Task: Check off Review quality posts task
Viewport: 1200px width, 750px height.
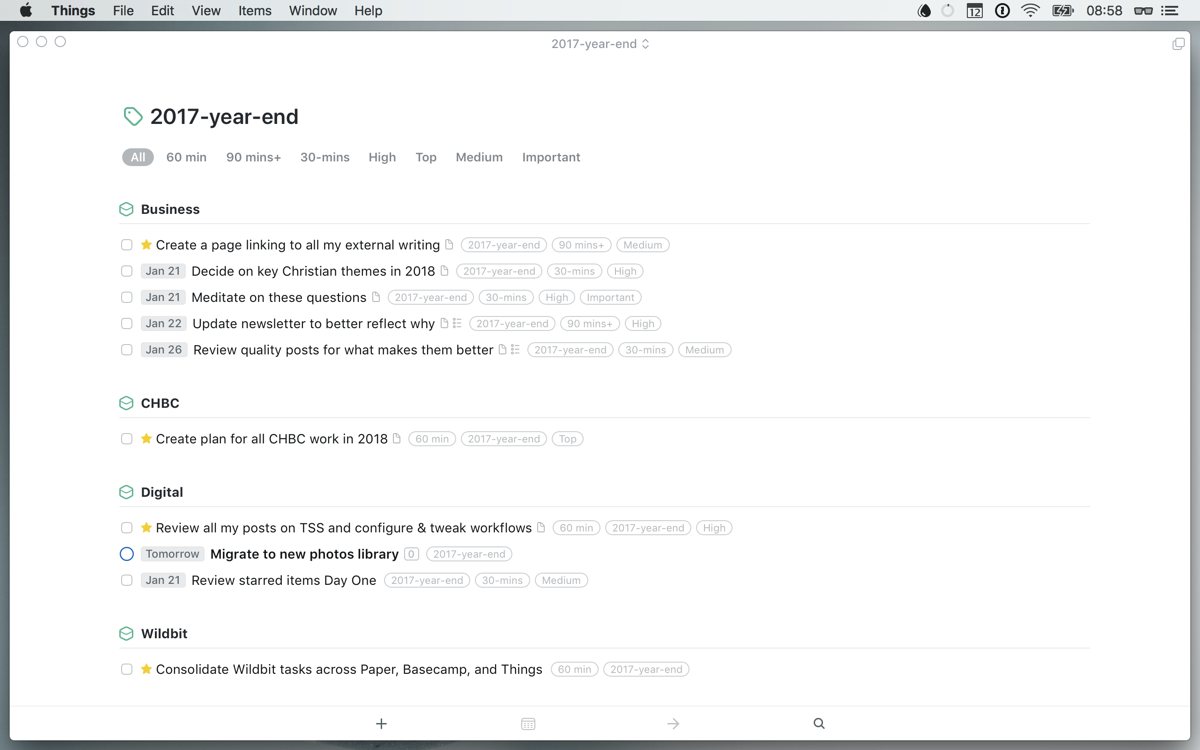Action: click(126, 350)
